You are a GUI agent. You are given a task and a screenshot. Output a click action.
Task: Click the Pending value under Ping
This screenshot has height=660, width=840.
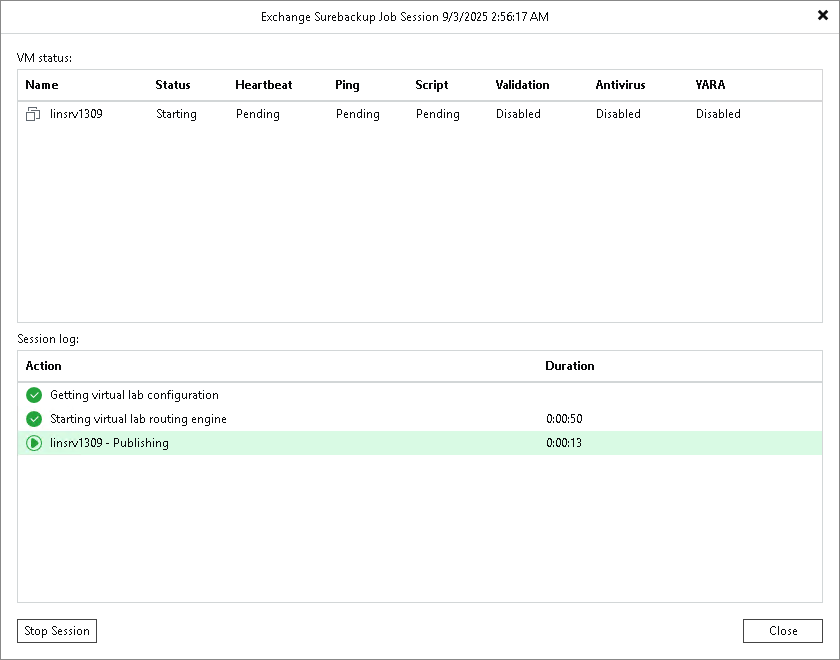(357, 115)
